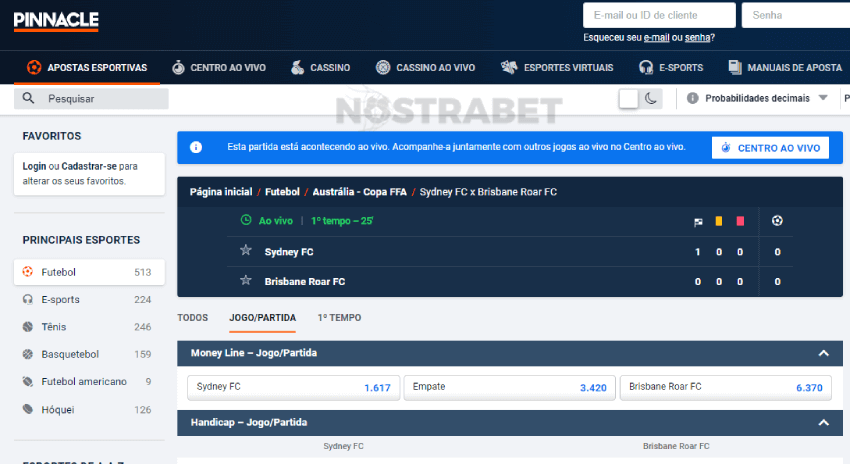The image size is (850, 464).
Task: Click the yellow card icon in scoreboard
Action: (x=719, y=221)
